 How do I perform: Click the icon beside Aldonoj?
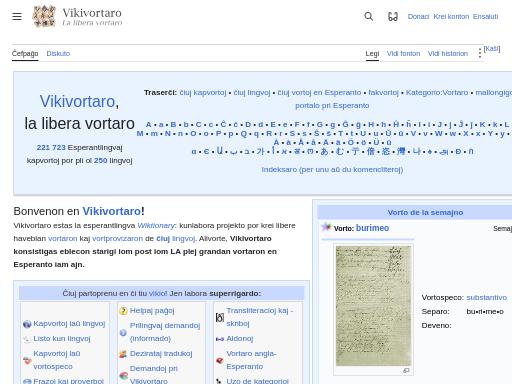220,339
